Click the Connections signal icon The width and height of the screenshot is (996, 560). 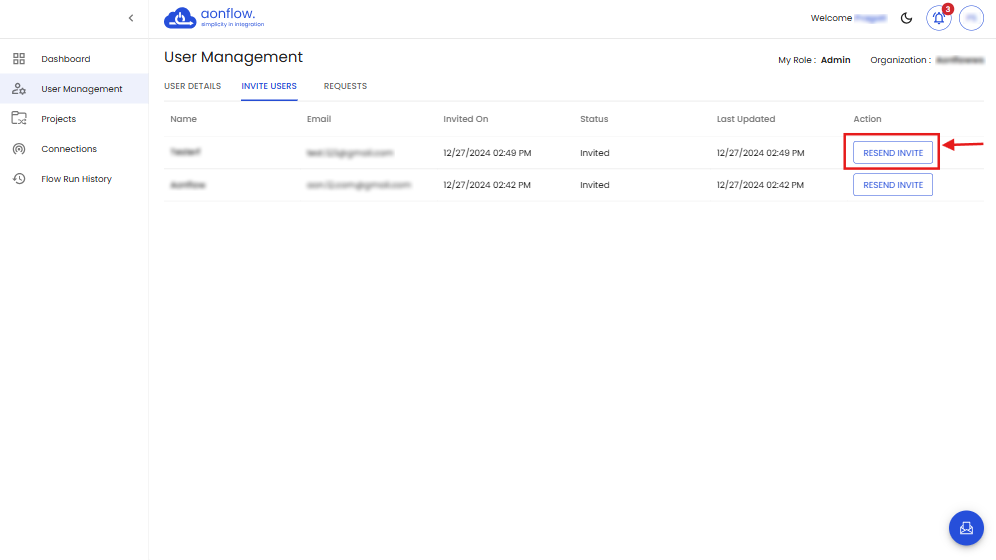pyautogui.click(x=18, y=149)
